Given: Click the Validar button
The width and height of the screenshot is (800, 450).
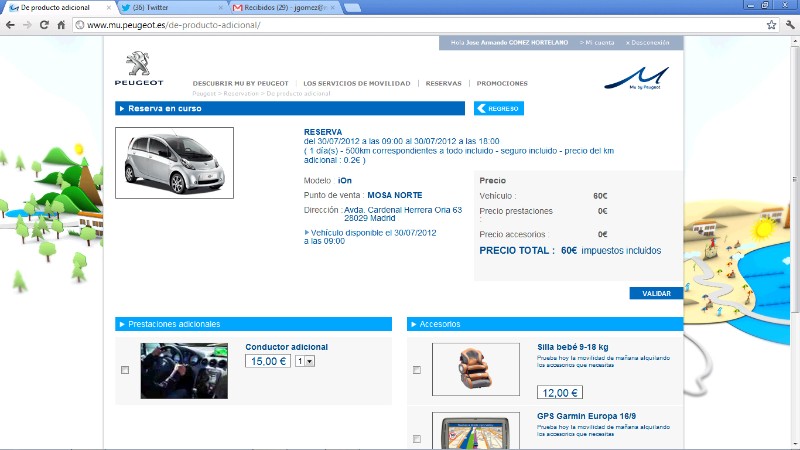Looking at the screenshot, I should (656, 293).
